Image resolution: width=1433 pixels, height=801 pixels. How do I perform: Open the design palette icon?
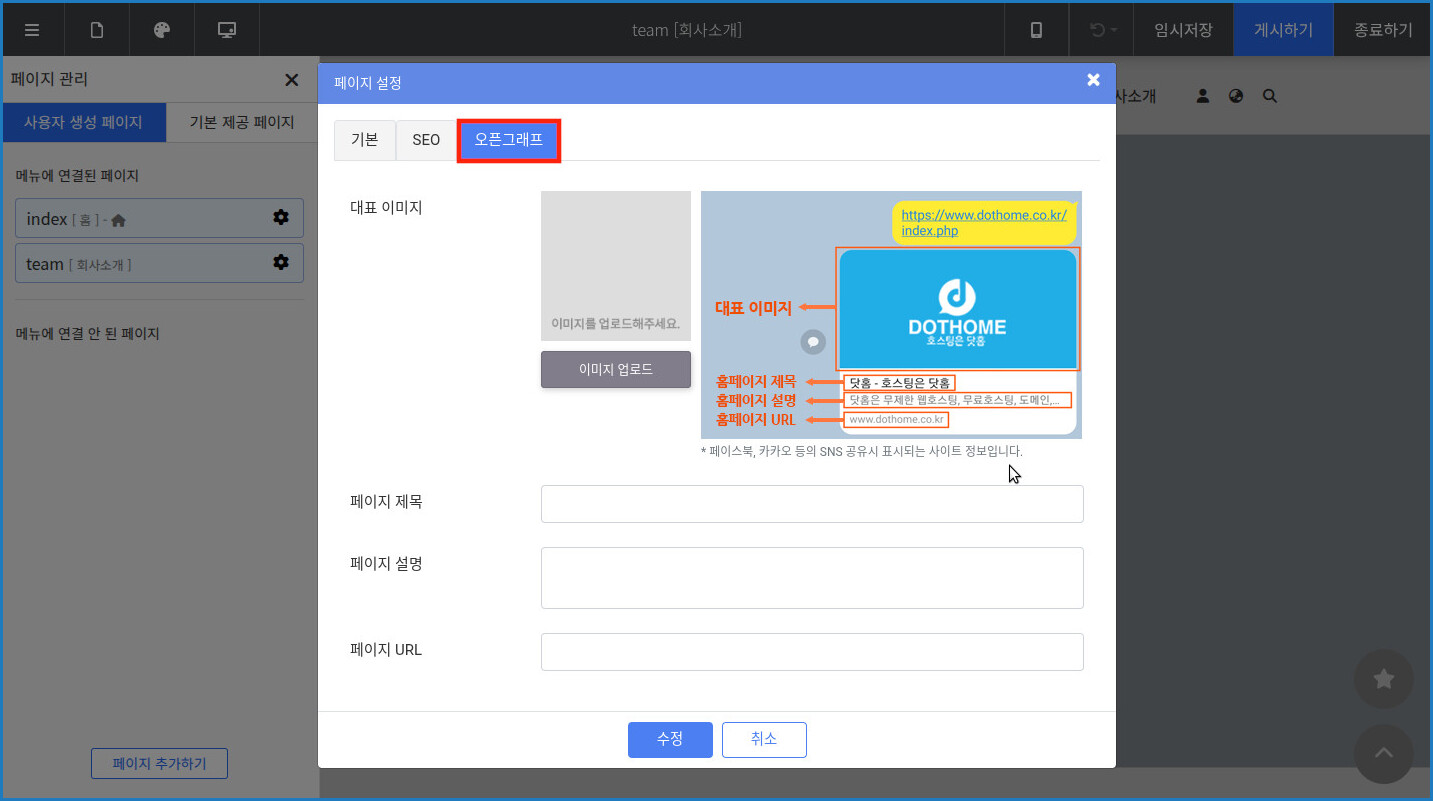[162, 30]
